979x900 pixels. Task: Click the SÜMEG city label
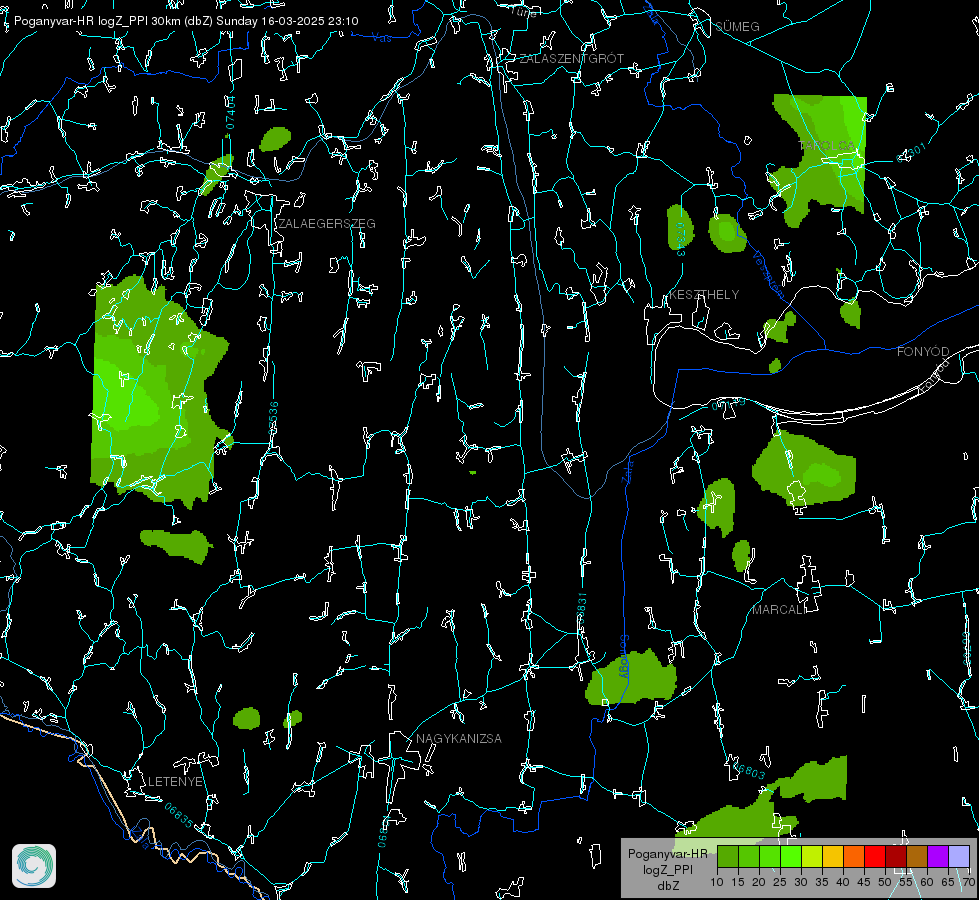[x=737, y=27]
